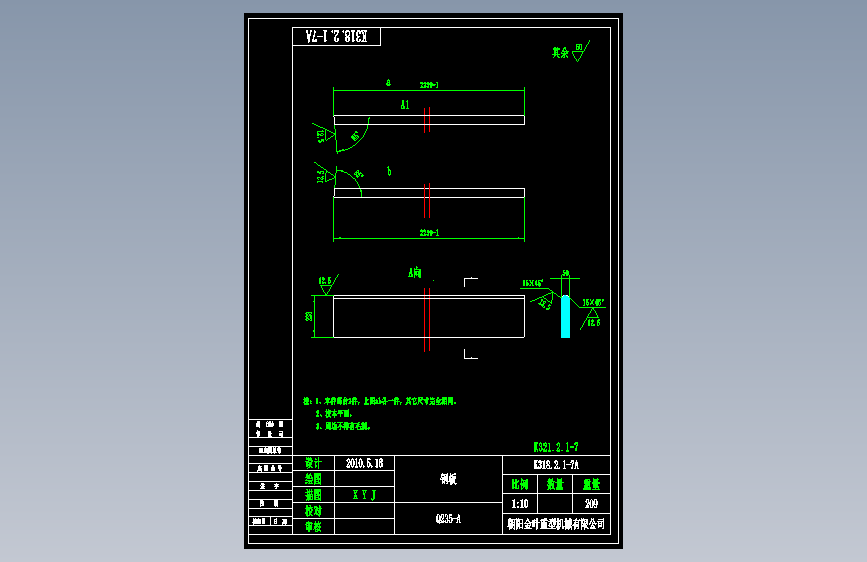
Task: Click the green K321.2.1-7 reference number
Action: click(556, 447)
